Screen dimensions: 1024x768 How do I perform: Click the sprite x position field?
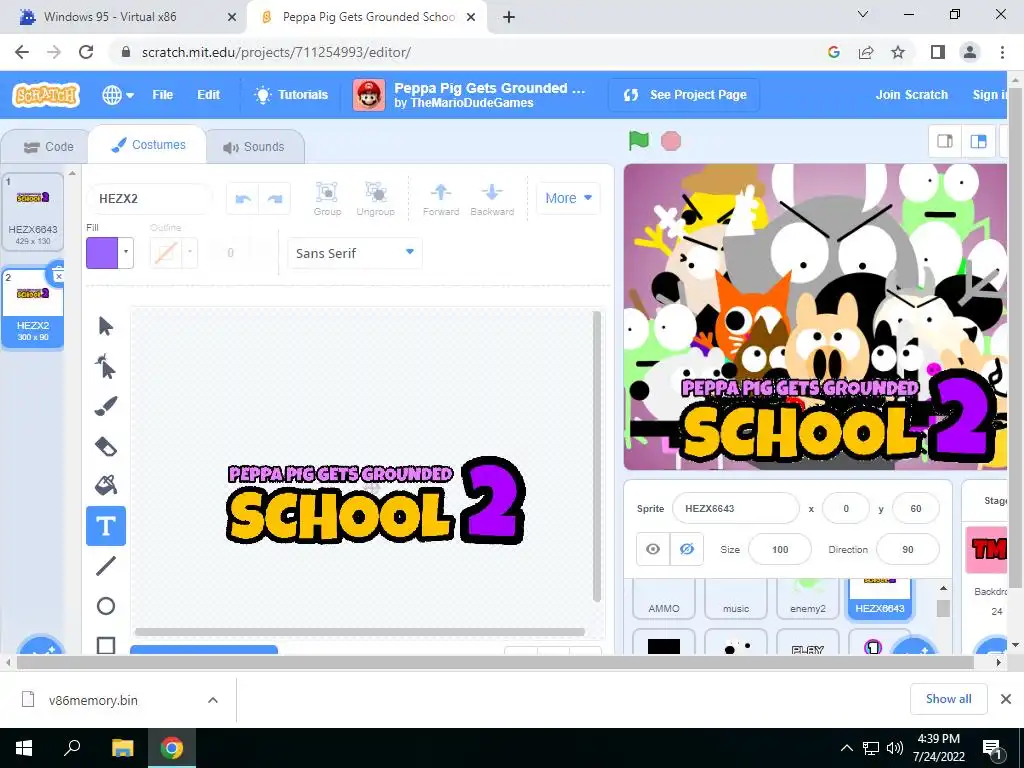(x=846, y=508)
